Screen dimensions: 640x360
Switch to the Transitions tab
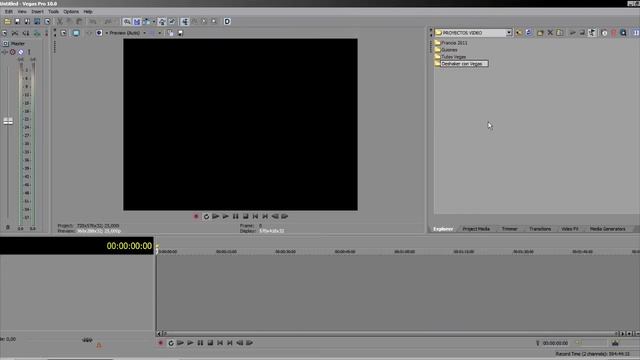point(540,229)
